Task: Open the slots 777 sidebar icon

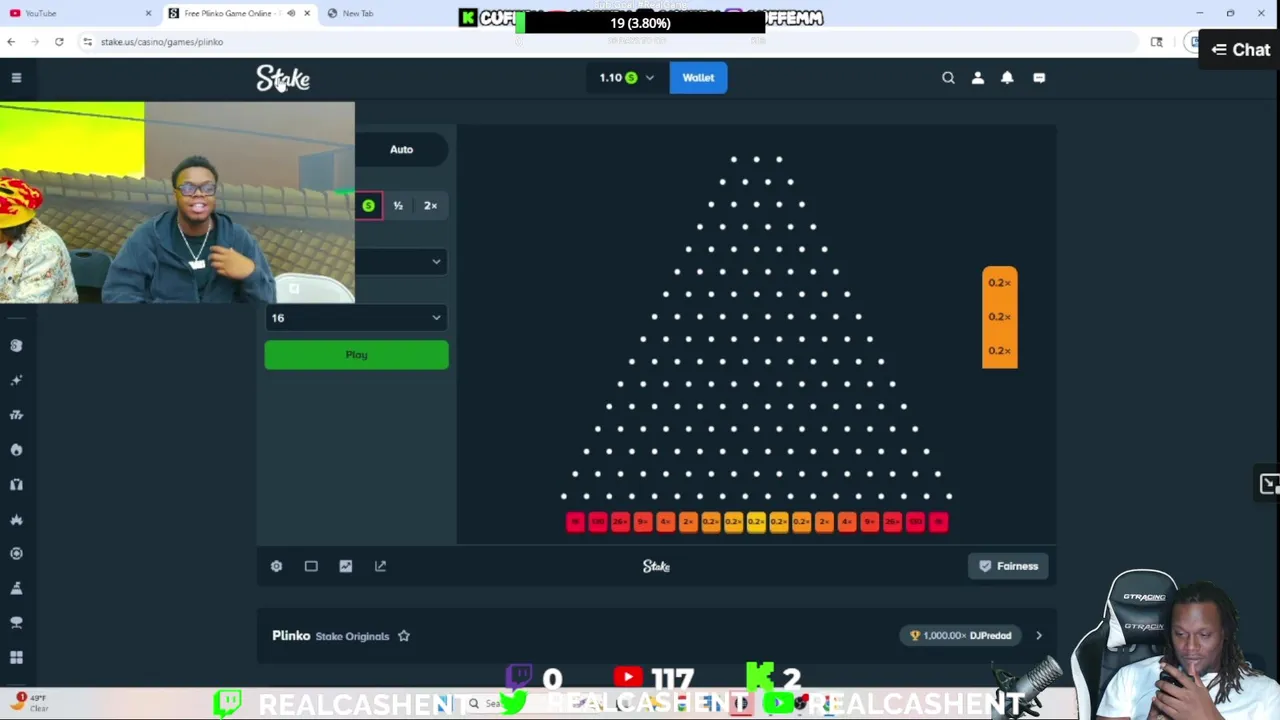Action: coord(16,415)
